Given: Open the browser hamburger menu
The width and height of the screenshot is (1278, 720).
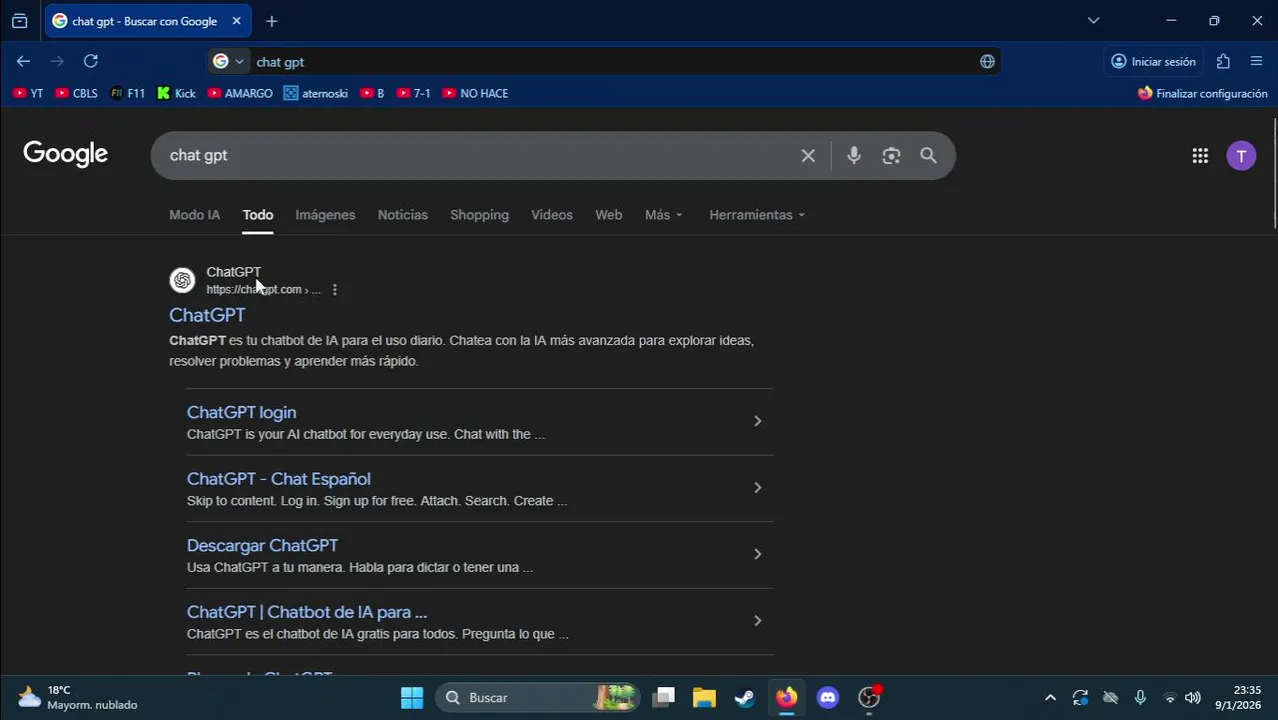Looking at the screenshot, I should coord(1257,61).
